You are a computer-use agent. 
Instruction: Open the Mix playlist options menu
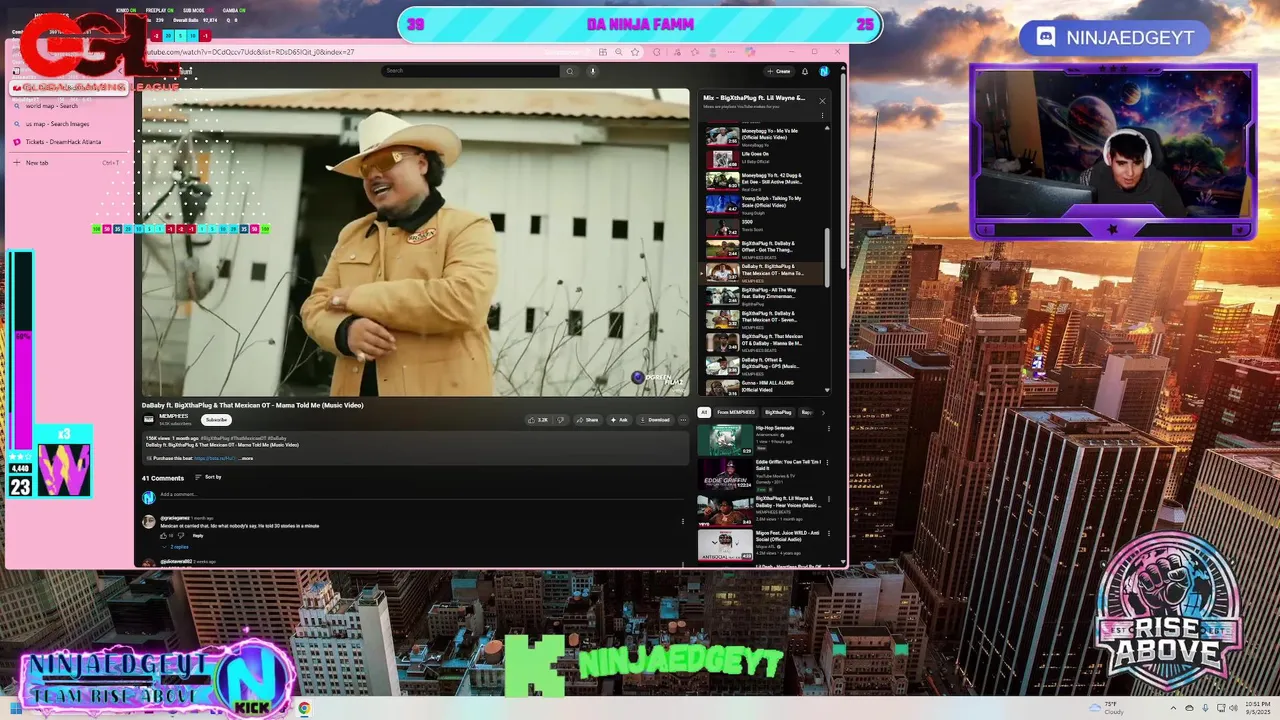tap(824, 115)
